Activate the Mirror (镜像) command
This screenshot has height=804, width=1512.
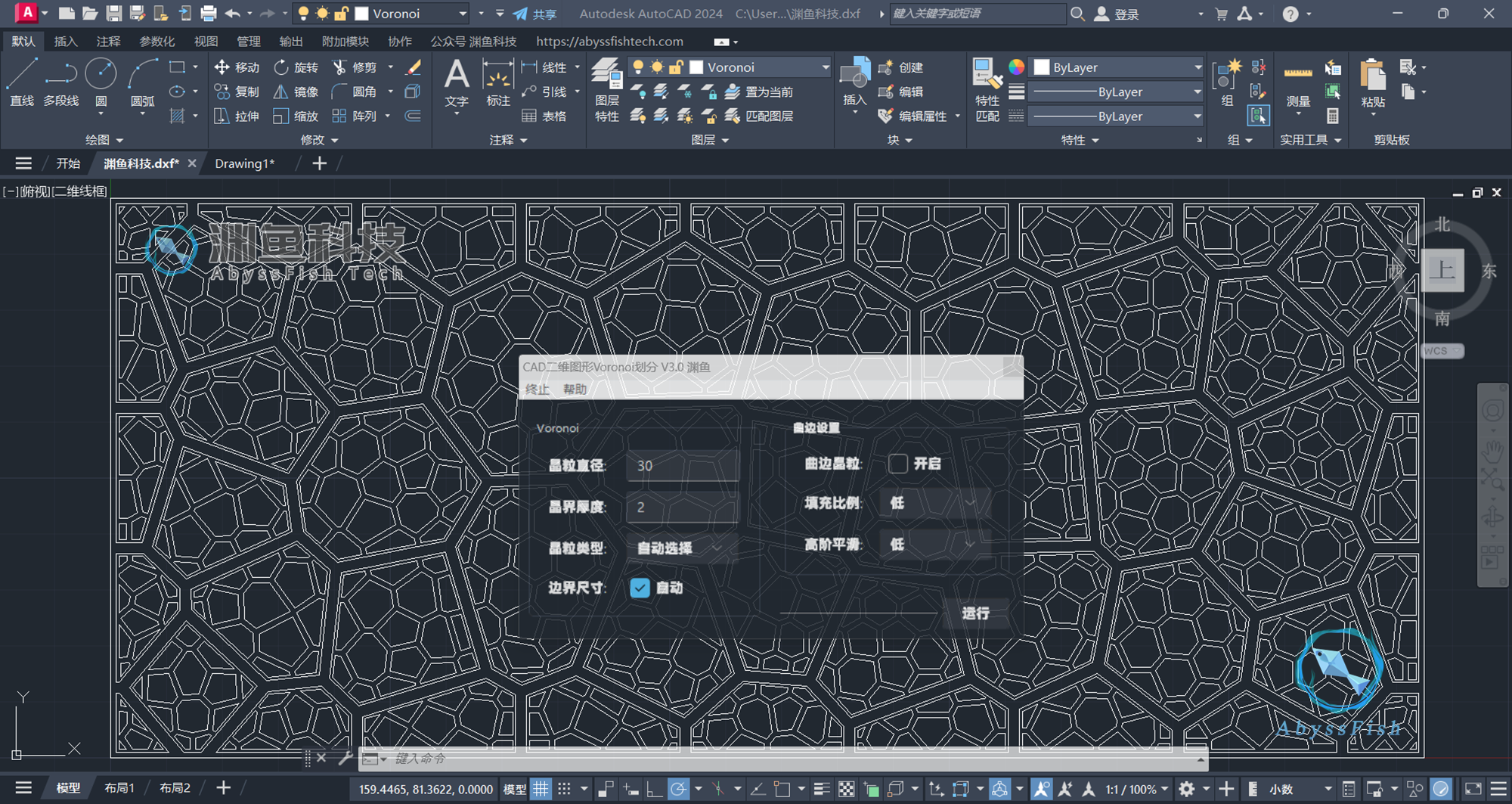[x=296, y=92]
